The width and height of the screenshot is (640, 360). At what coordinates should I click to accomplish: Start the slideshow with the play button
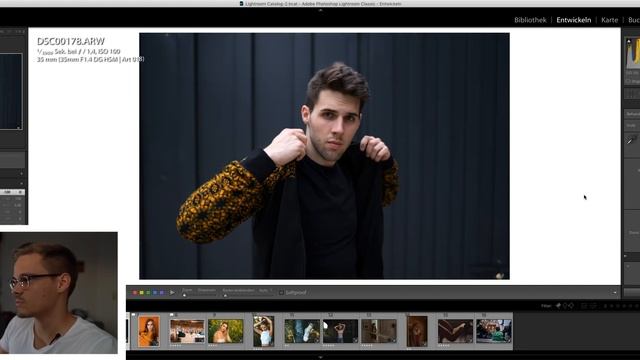(172, 293)
